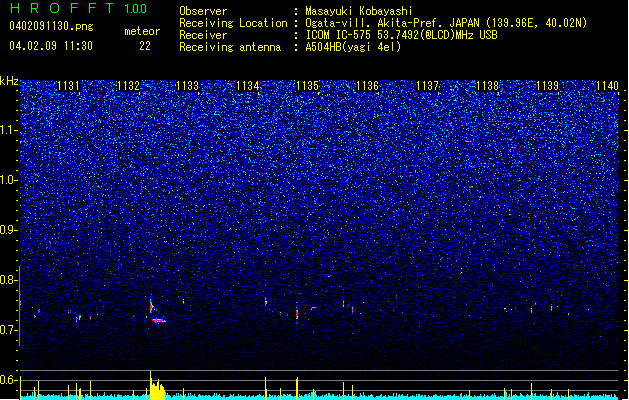Click the 'Receiving antenna' label
The image size is (629, 400).
(x=230, y=47)
